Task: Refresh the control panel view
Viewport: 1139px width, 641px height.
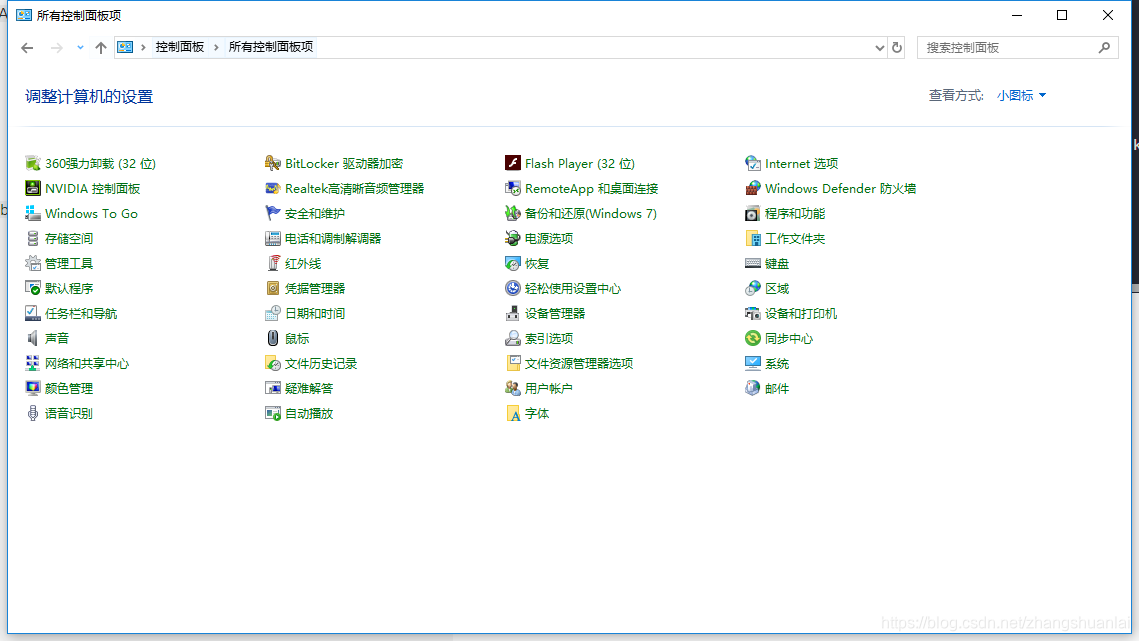Action: tap(896, 47)
